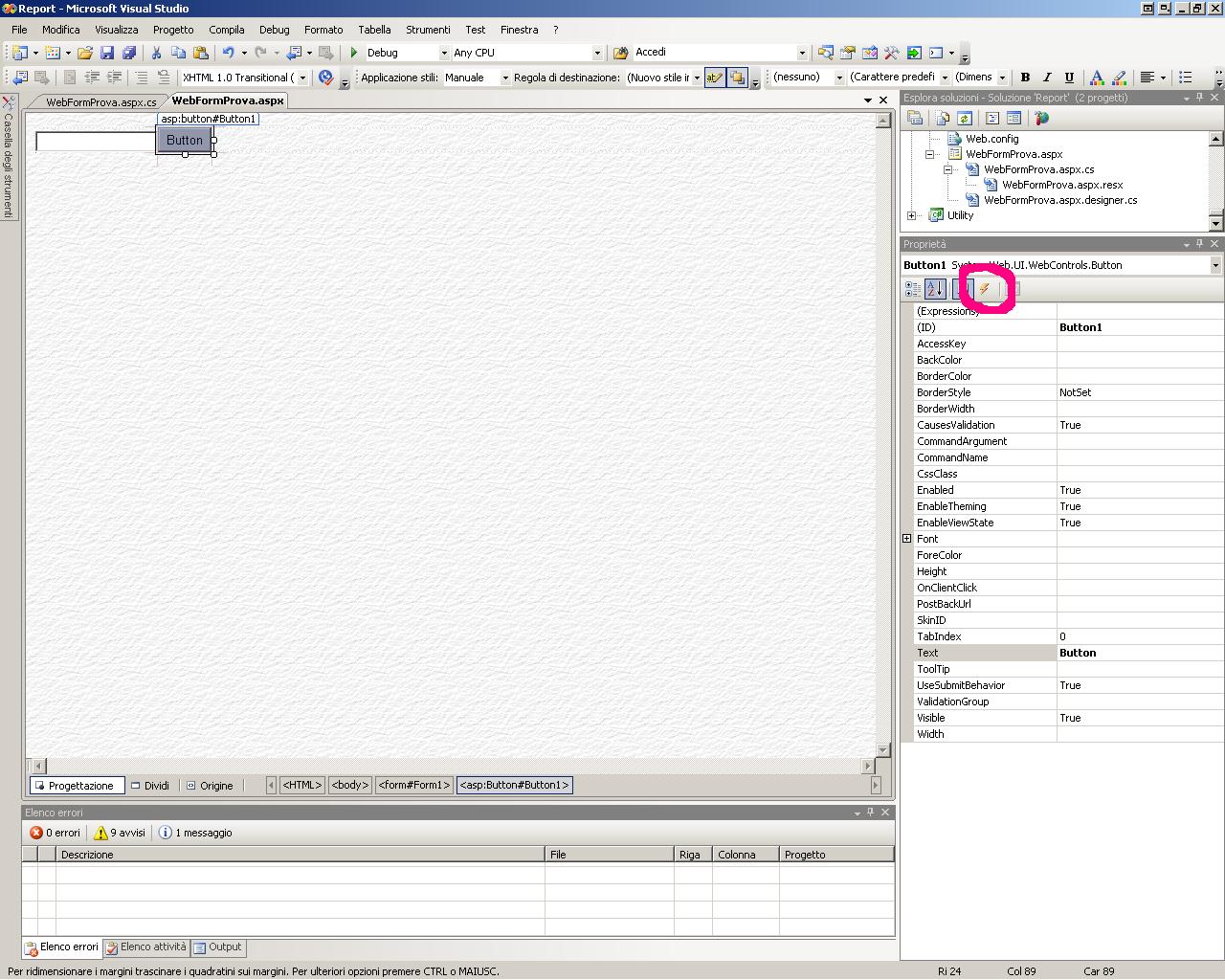Open the Casella degli strumenti side tab
The height and width of the screenshot is (980, 1225).
coord(8,157)
